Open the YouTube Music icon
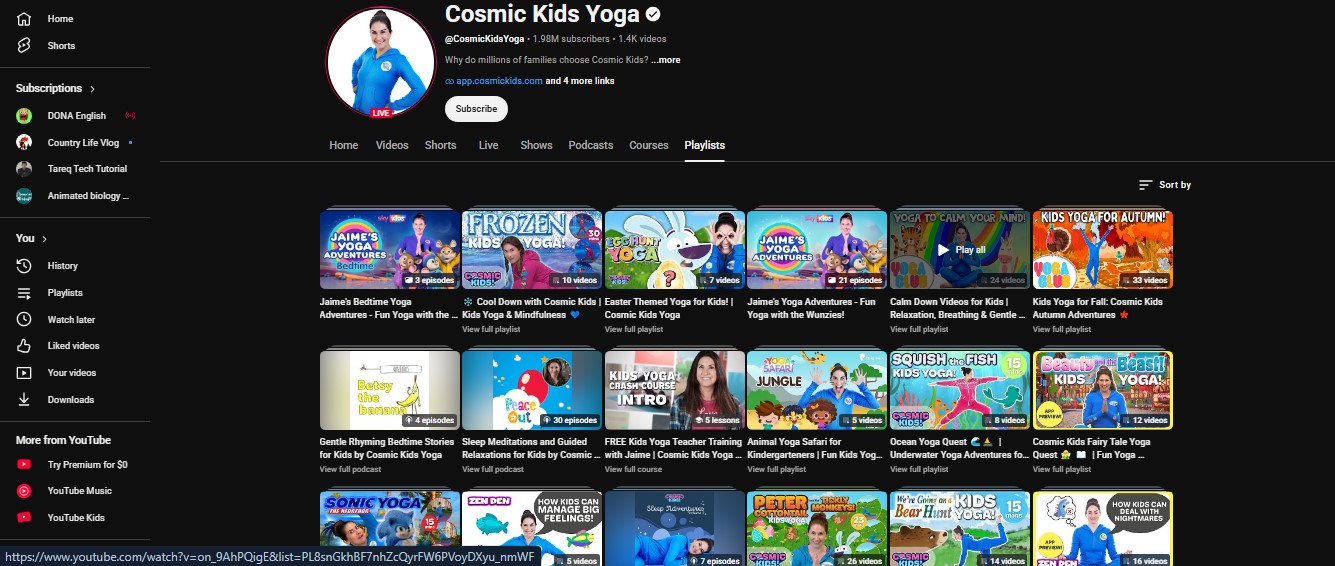 pos(24,491)
